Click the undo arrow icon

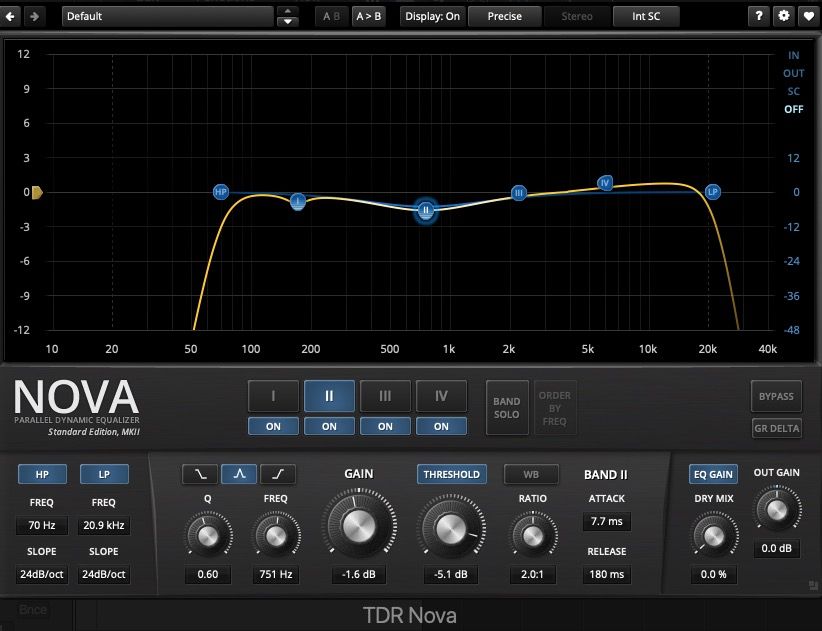coord(12,16)
